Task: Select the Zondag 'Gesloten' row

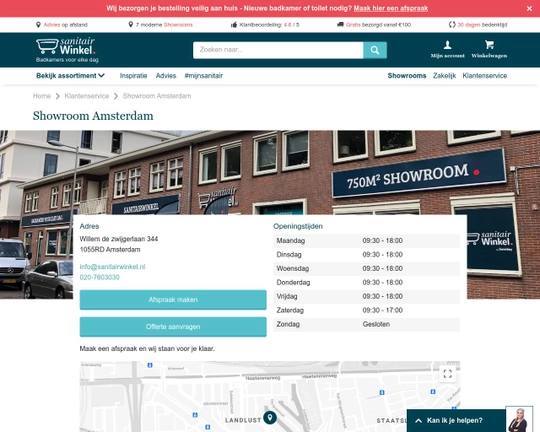Action: pyautogui.click(x=366, y=324)
